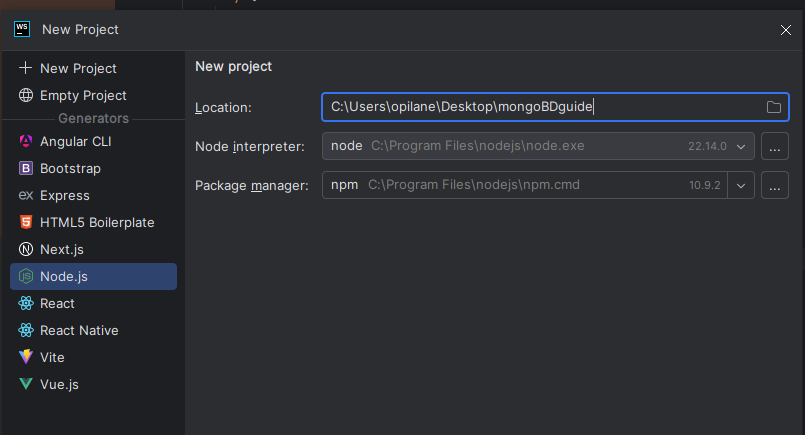Viewport: 805px width, 435px height.
Task: Click the Angular CLI generator icon
Action: 26,141
